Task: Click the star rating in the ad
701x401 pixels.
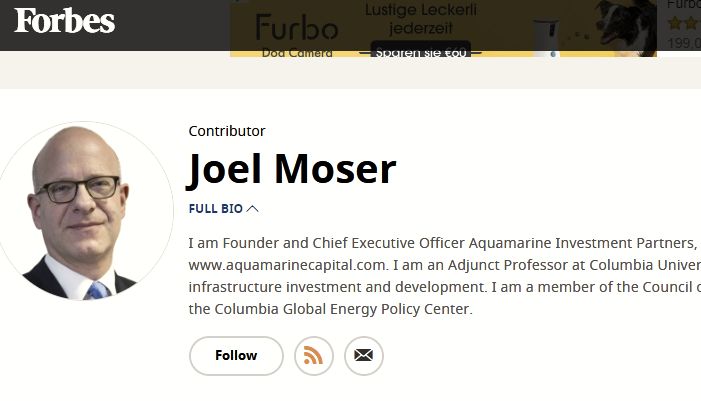Action: tap(684, 23)
